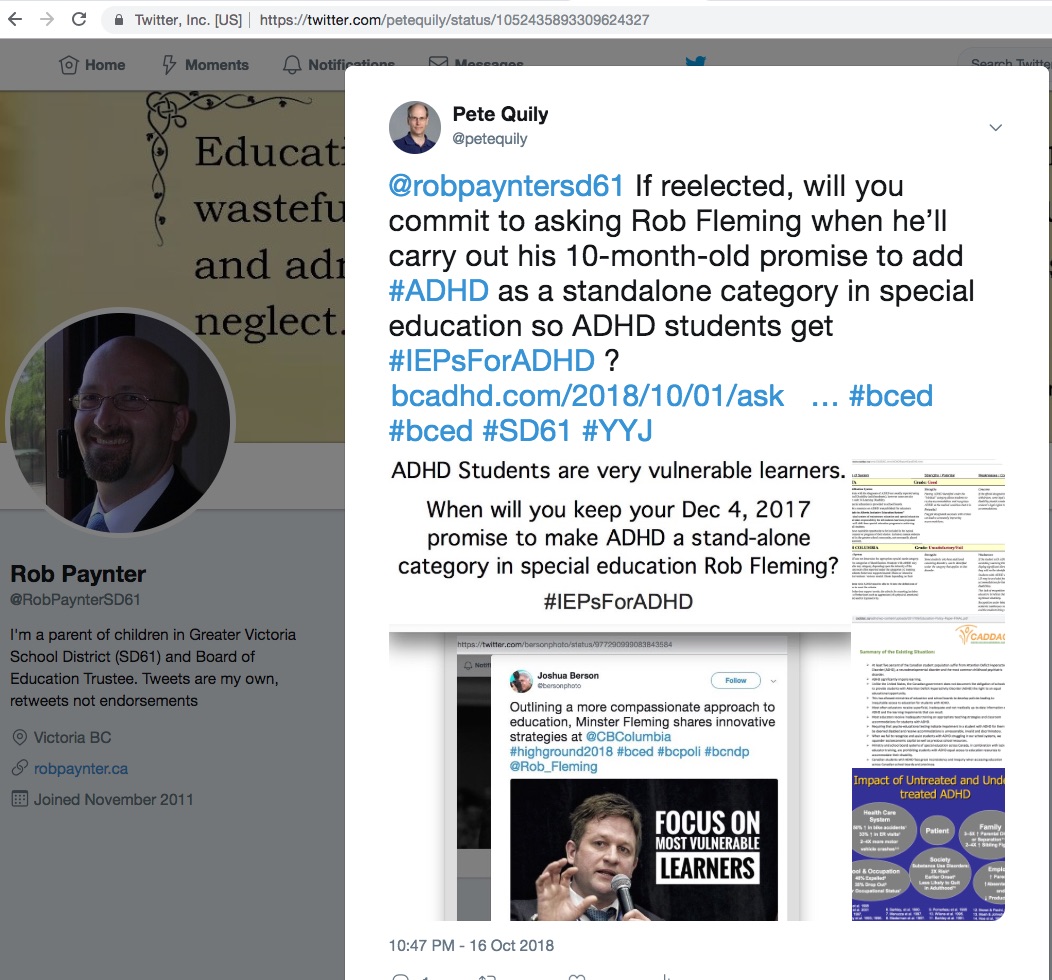Click the @robpayntersd61 mention
1052x980 pixels.
point(507,186)
